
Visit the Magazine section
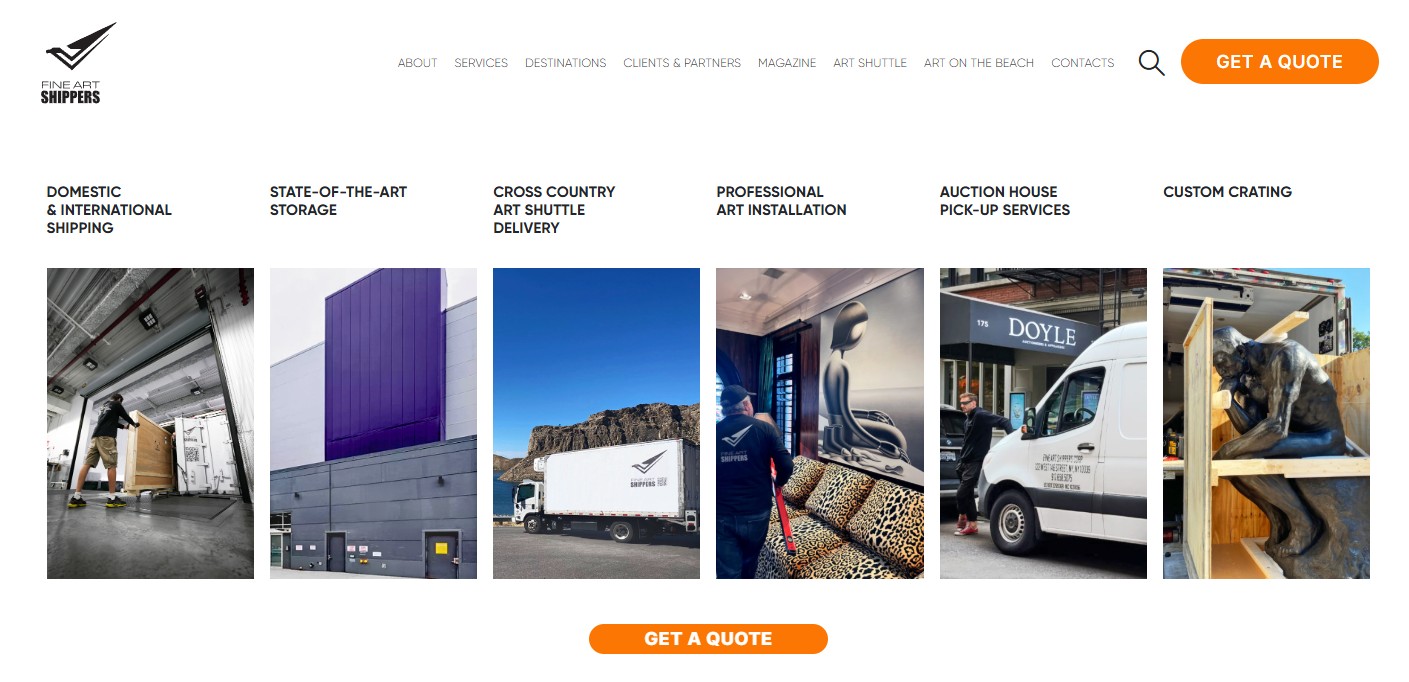787,63
